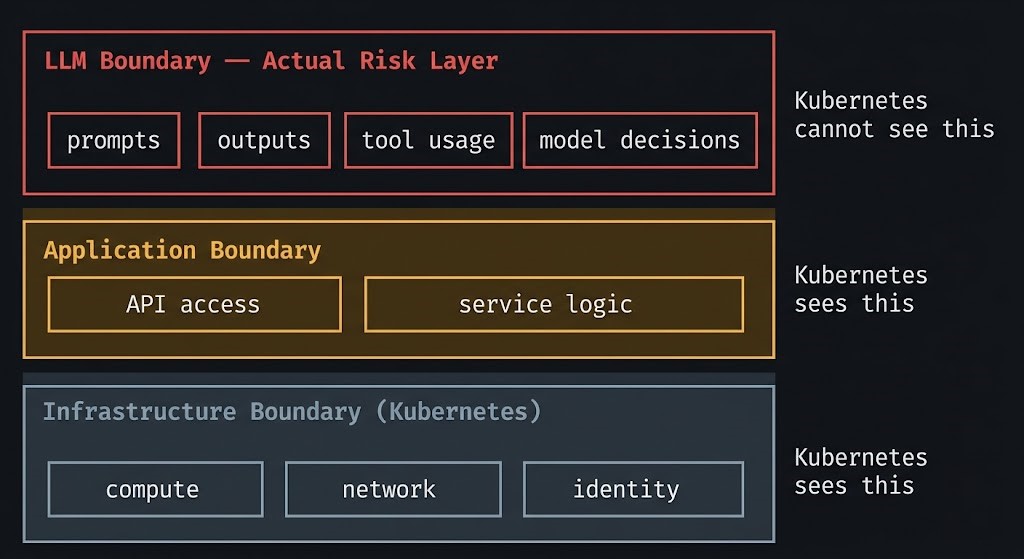
Task: Click 'Infrastructure Boundary (Kubernetes)' heading
Action: (x=292, y=412)
